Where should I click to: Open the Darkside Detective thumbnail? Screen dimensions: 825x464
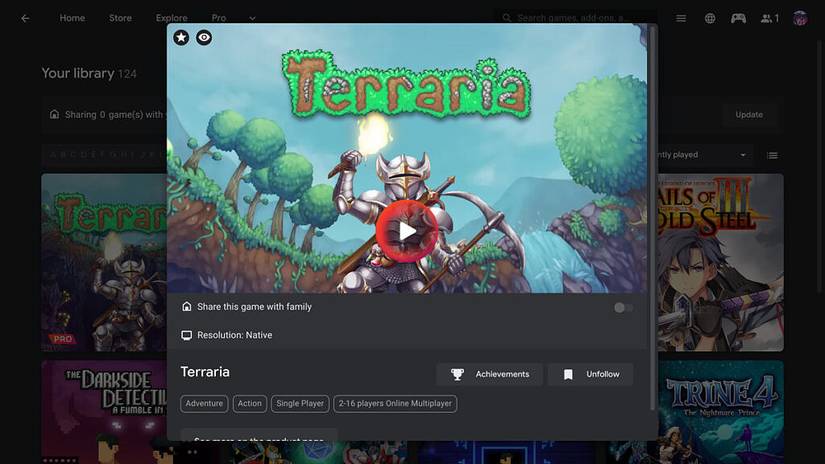click(x=104, y=411)
